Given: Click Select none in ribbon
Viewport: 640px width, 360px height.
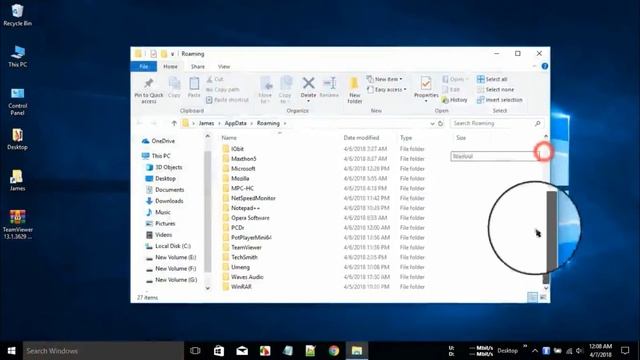Looking at the screenshot, I should point(495,89).
